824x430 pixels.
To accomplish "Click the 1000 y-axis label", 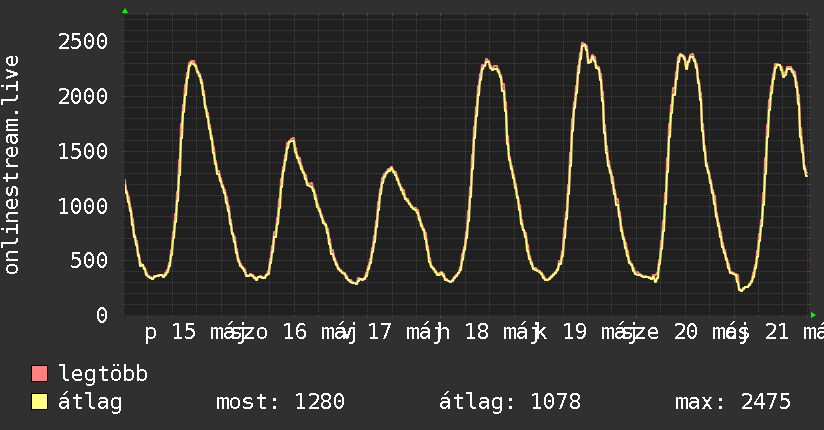I will pos(83,206).
